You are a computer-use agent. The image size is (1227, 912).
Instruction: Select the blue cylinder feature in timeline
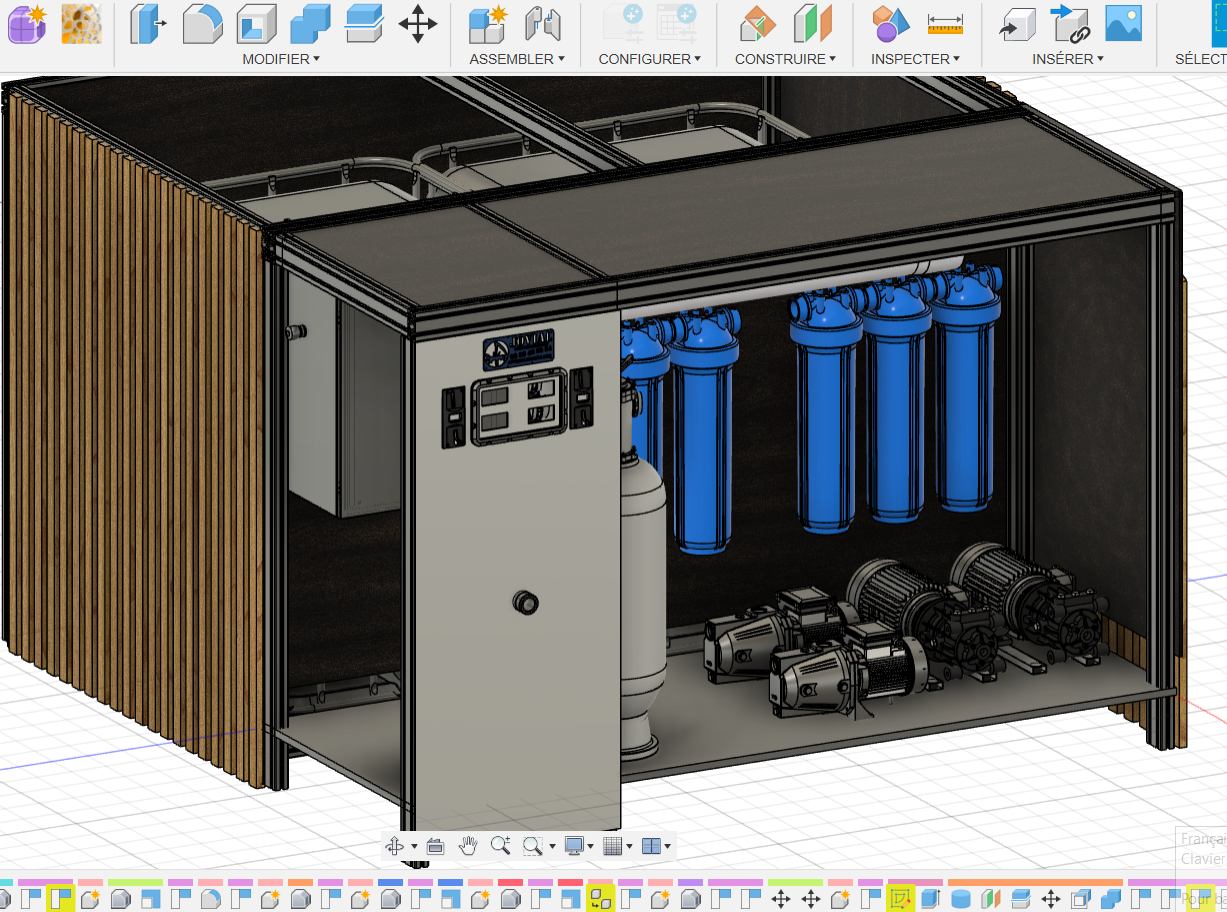click(961, 899)
